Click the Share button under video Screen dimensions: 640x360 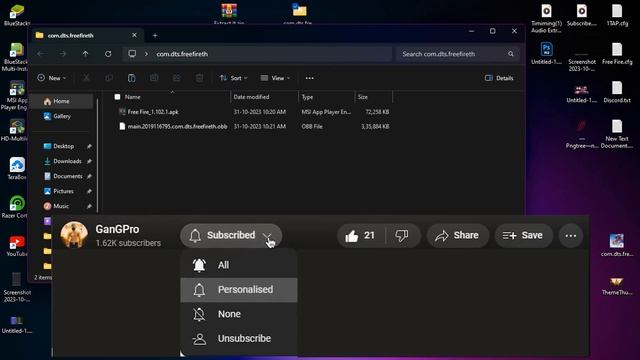[x=458, y=236]
